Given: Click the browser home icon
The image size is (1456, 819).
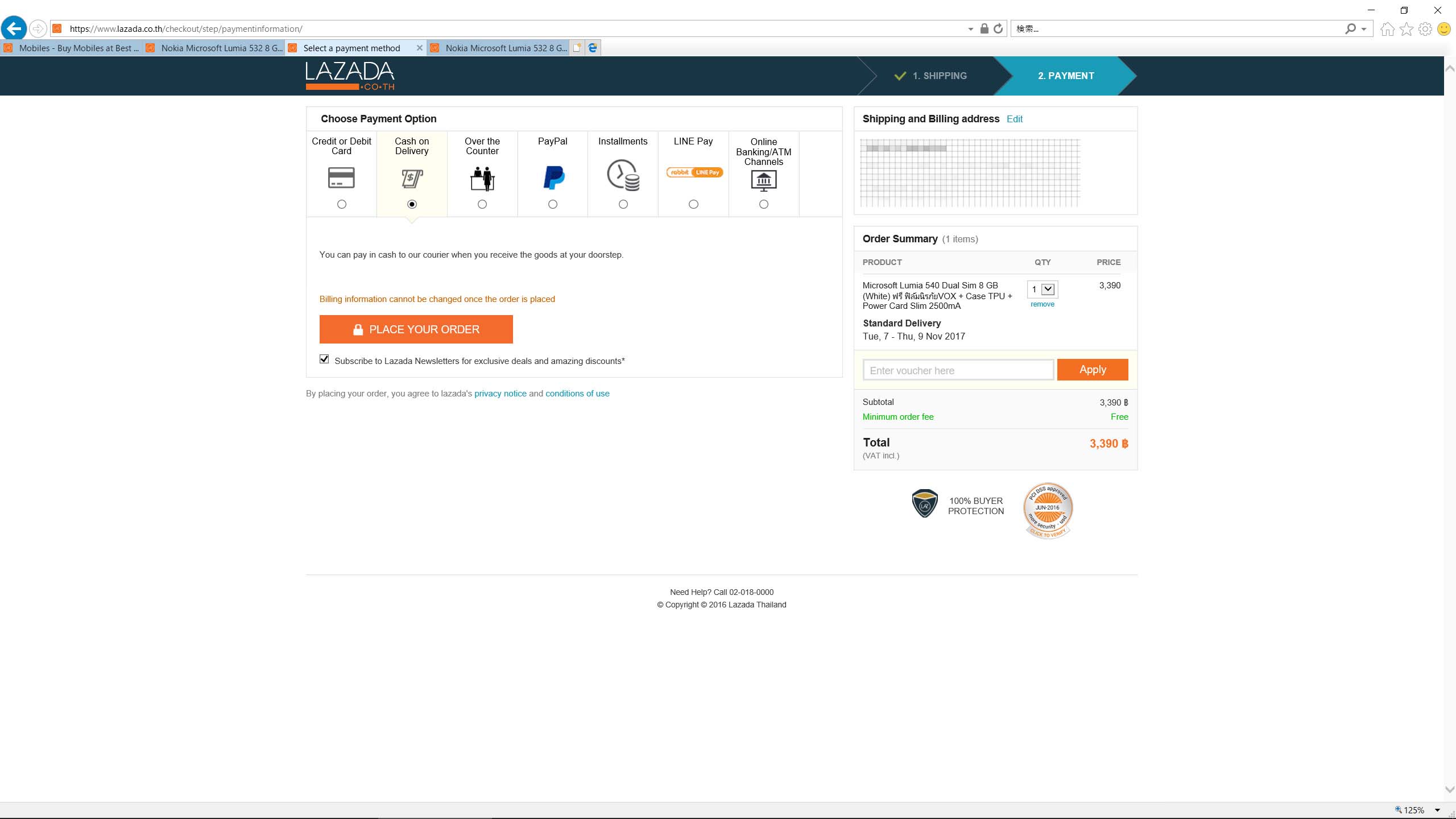Looking at the screenshot, I should tap(1388, 28).
